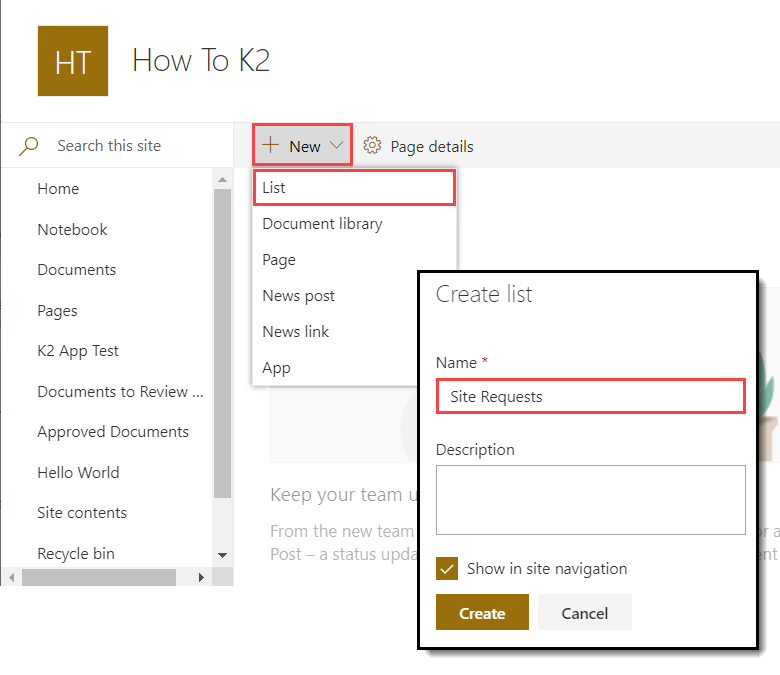Click horizontal scrollbar right arrow
Viewport: 780px width, 675px height.
tap(201, 578)
